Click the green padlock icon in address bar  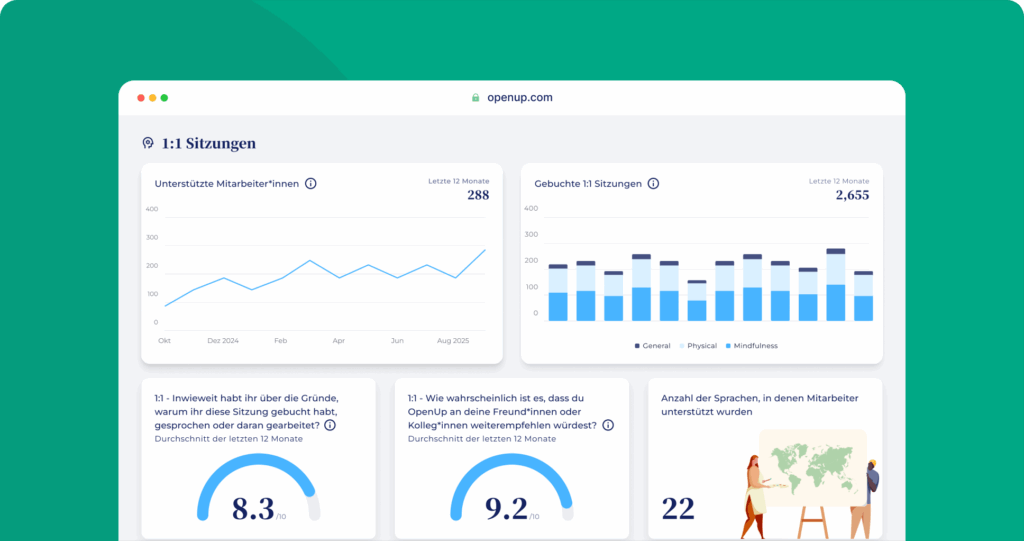point(476,98)
